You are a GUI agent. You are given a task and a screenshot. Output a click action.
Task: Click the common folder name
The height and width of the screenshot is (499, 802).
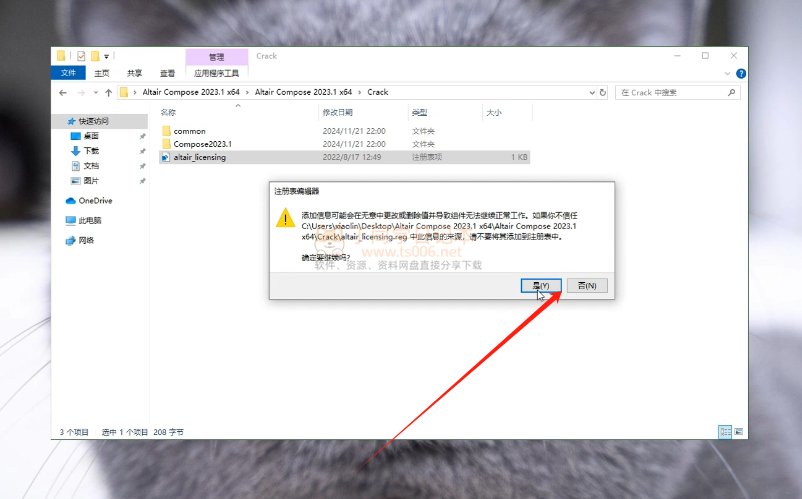(x=189, y=131)
